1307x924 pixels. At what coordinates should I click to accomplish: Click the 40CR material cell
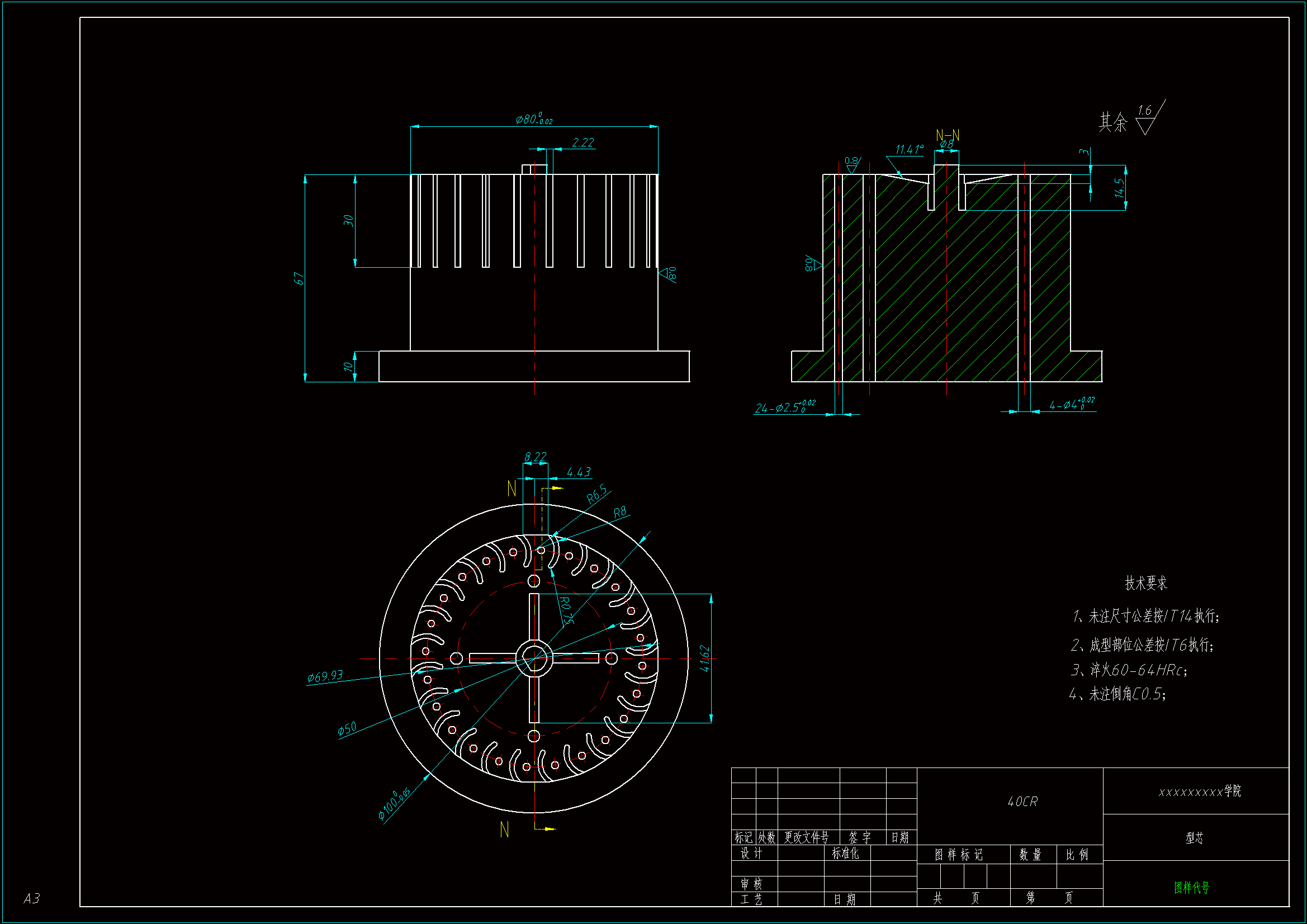tap(1022, 802)
